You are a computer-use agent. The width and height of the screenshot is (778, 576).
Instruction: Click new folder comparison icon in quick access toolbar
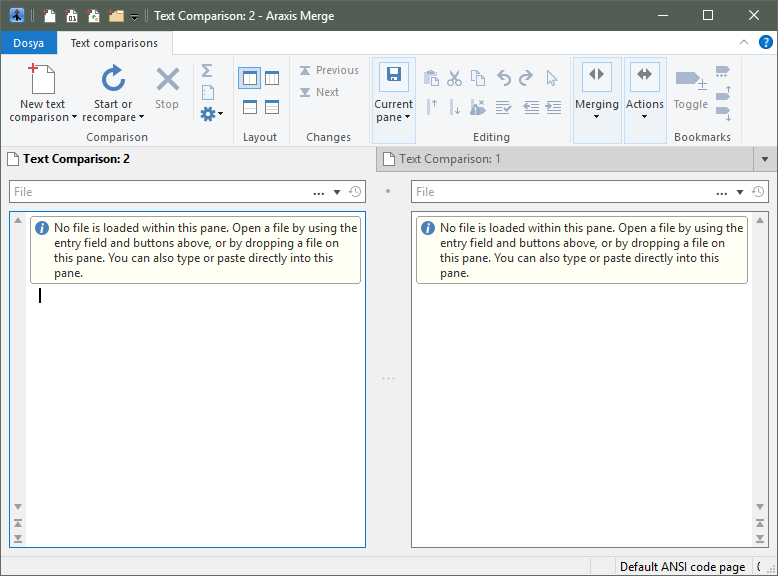[x=116, y=16]
